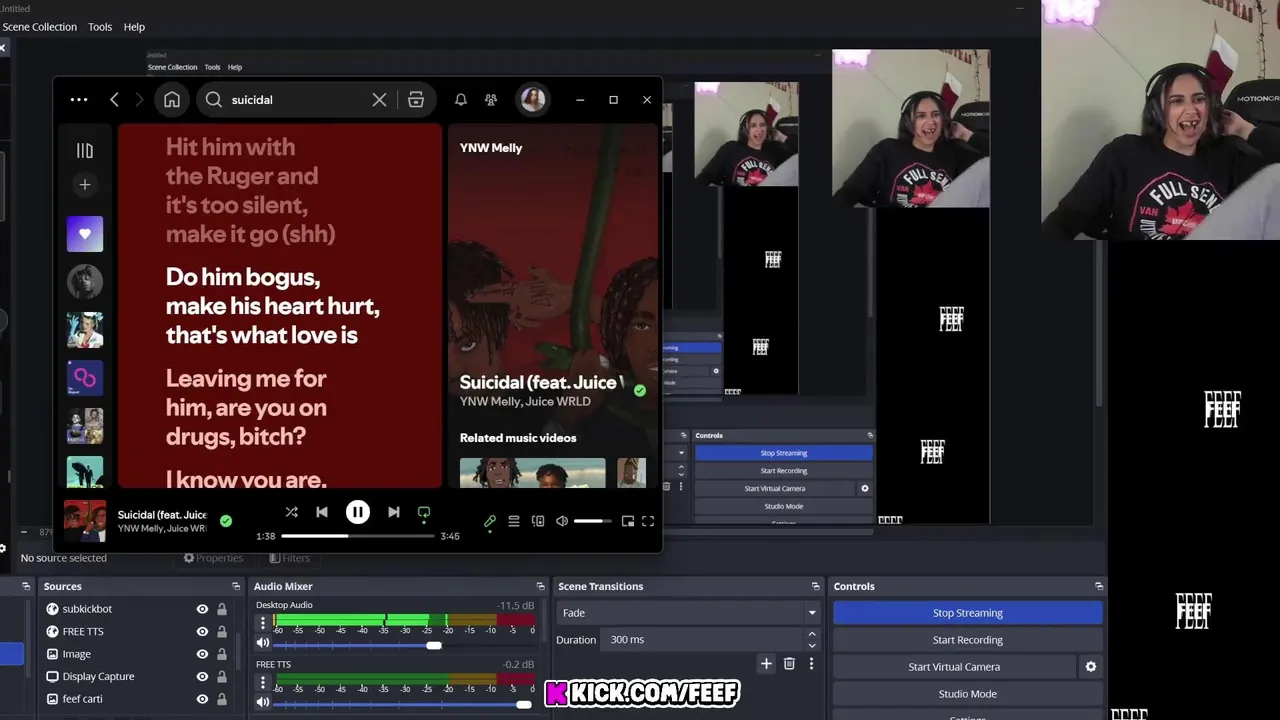Go to Spotify Home
The image size is (1280, 720).
pos(172,100)
